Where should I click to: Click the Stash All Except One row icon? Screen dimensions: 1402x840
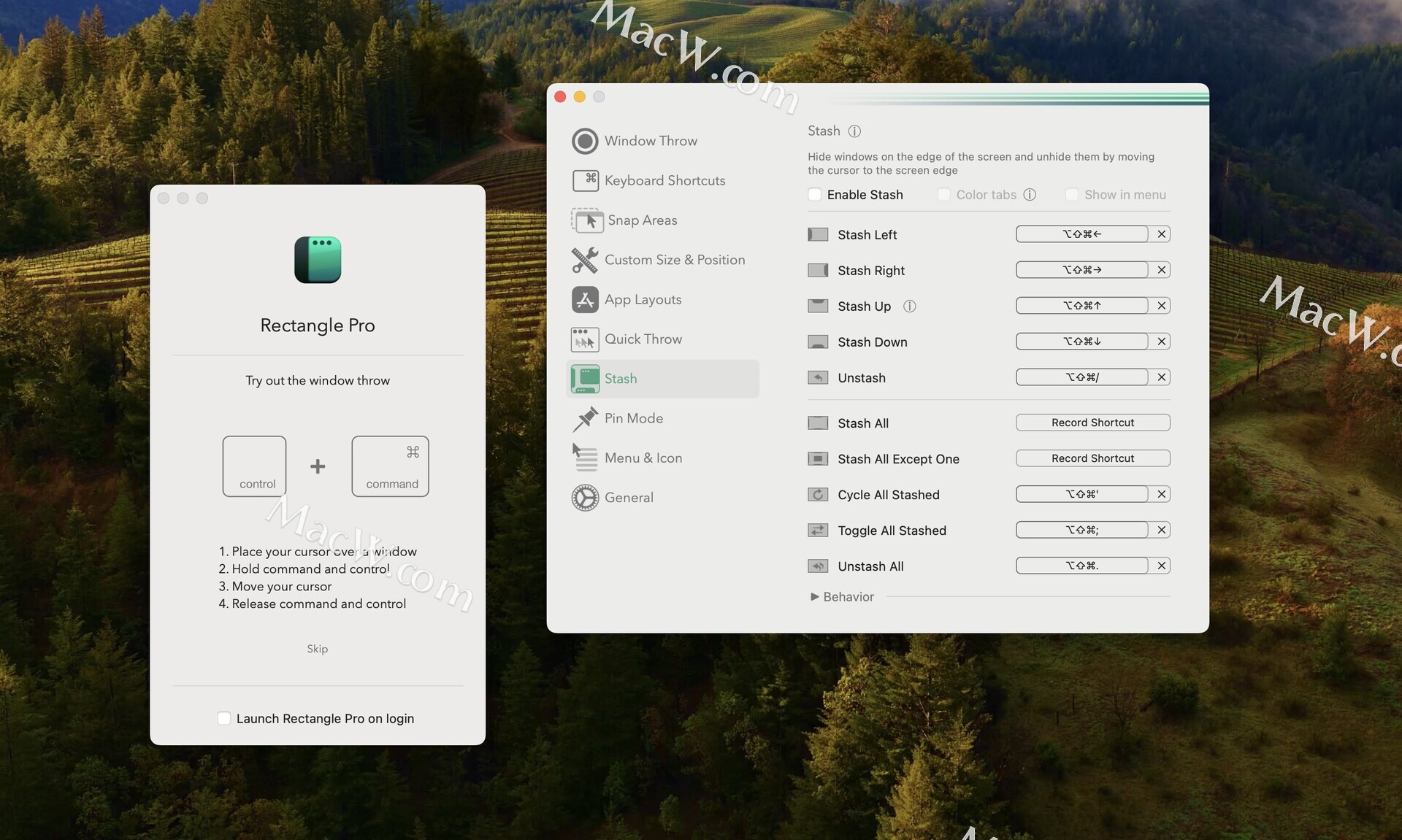click(x=818, y=459)
